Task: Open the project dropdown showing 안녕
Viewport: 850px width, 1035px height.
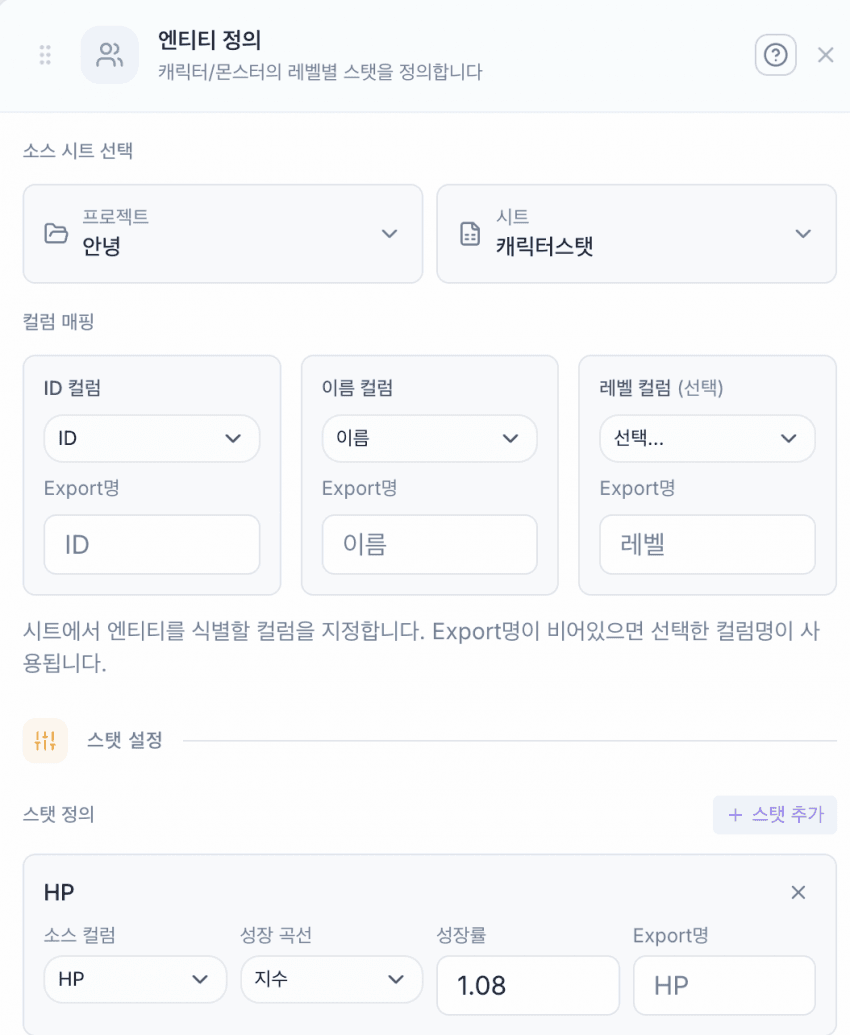Action: click(x=223, y=234)
